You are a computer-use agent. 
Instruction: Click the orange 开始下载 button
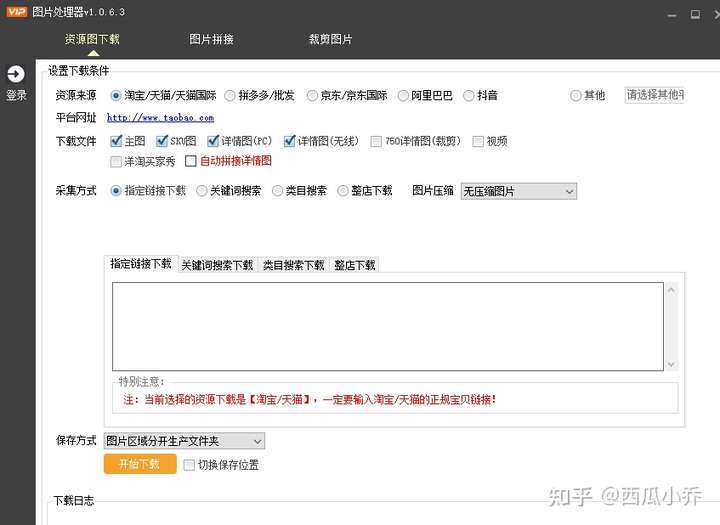tap(140, 464)
